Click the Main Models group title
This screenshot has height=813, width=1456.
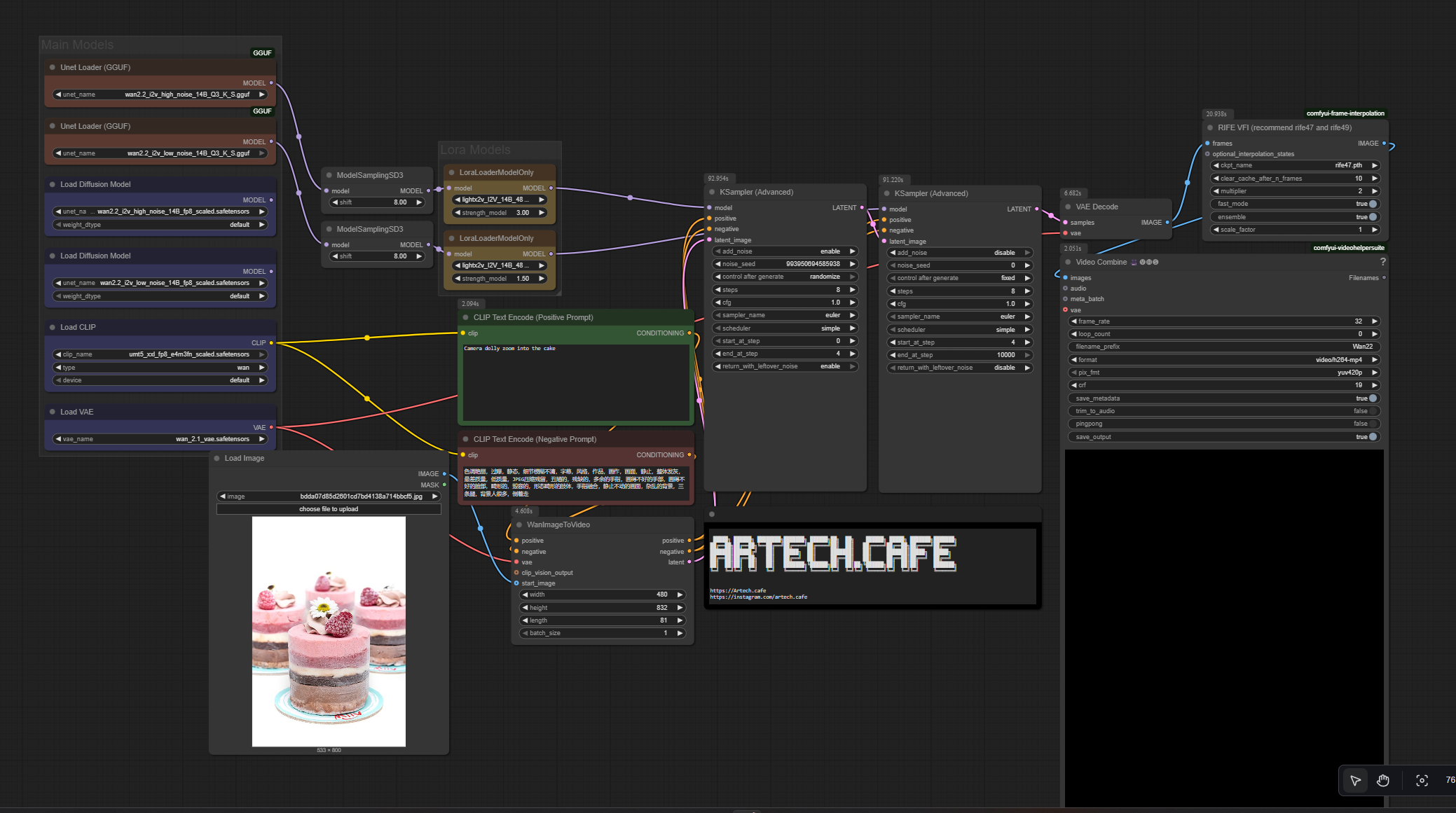[77, 45]
